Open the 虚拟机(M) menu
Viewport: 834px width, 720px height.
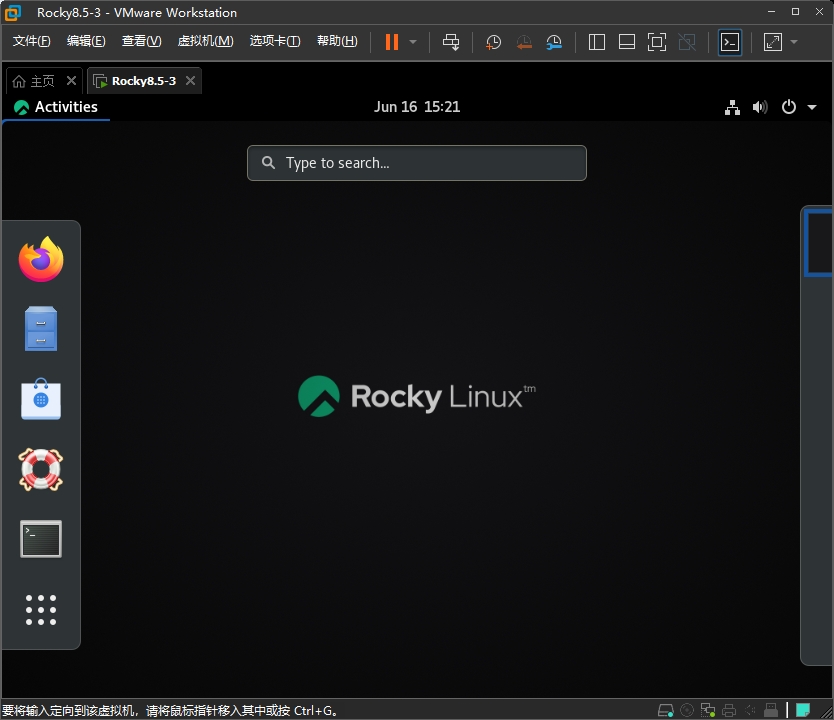(x=205, y=41)
